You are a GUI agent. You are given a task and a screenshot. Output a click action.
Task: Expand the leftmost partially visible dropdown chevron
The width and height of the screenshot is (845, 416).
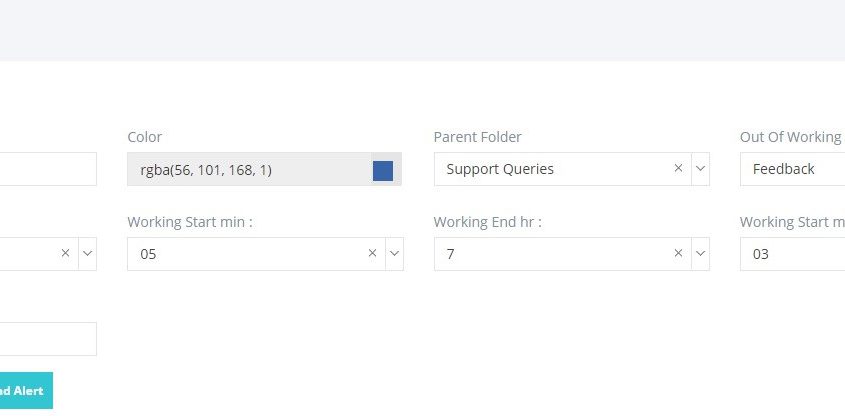point(87,253)
